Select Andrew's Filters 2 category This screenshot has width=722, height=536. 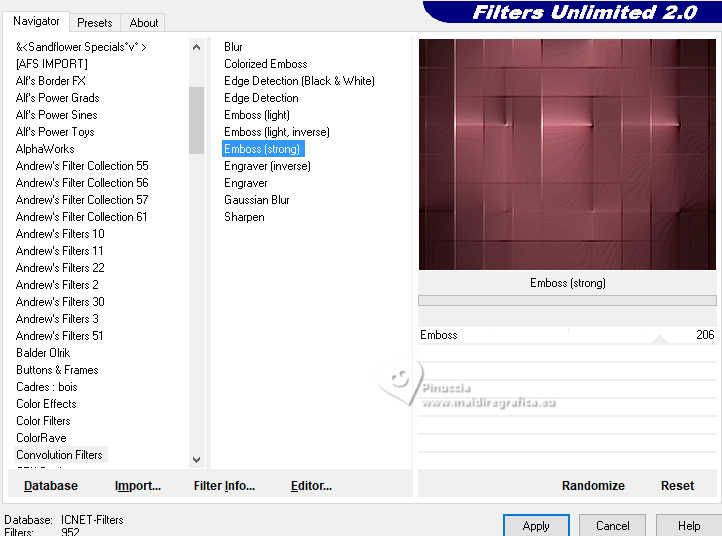(x=57, y=285)
